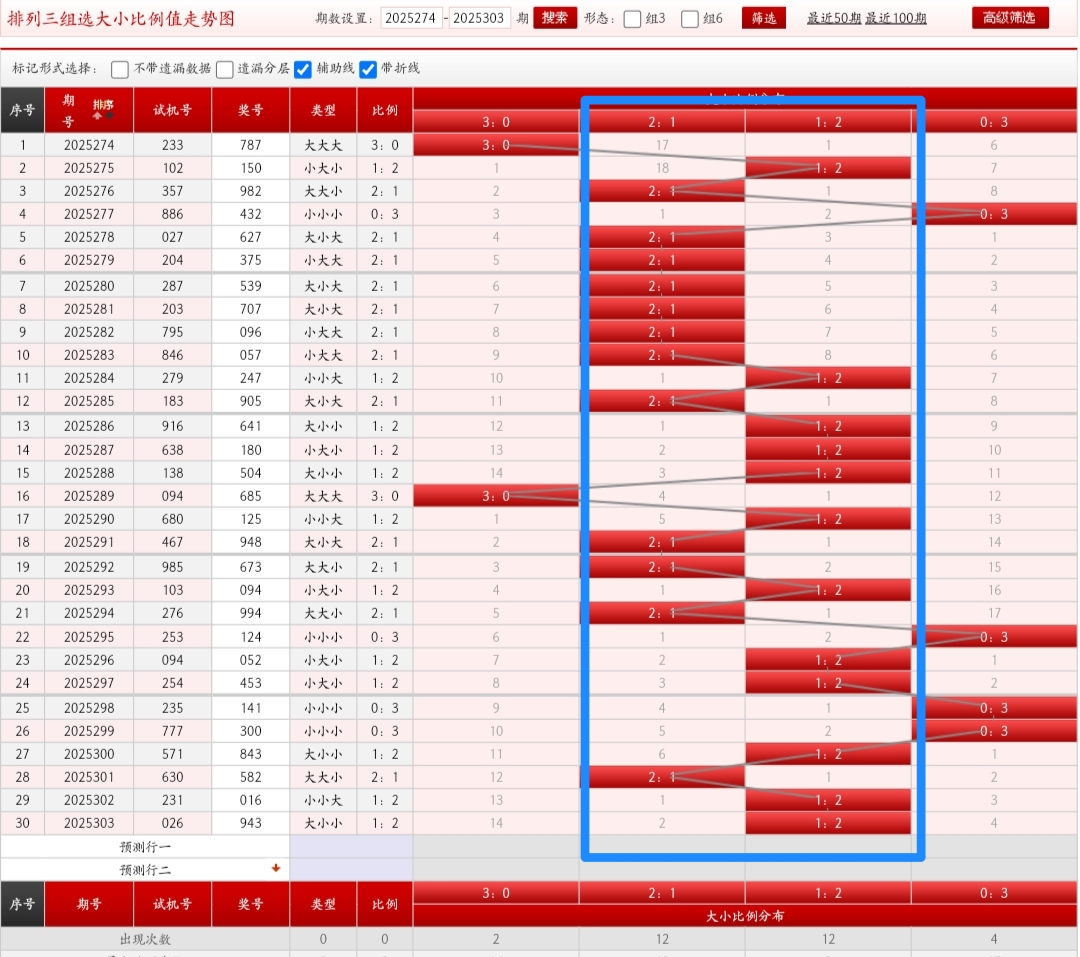This screenshot has width=1080, height=957.
Task: Click 试机号 value 777
Action: [172, 731]
